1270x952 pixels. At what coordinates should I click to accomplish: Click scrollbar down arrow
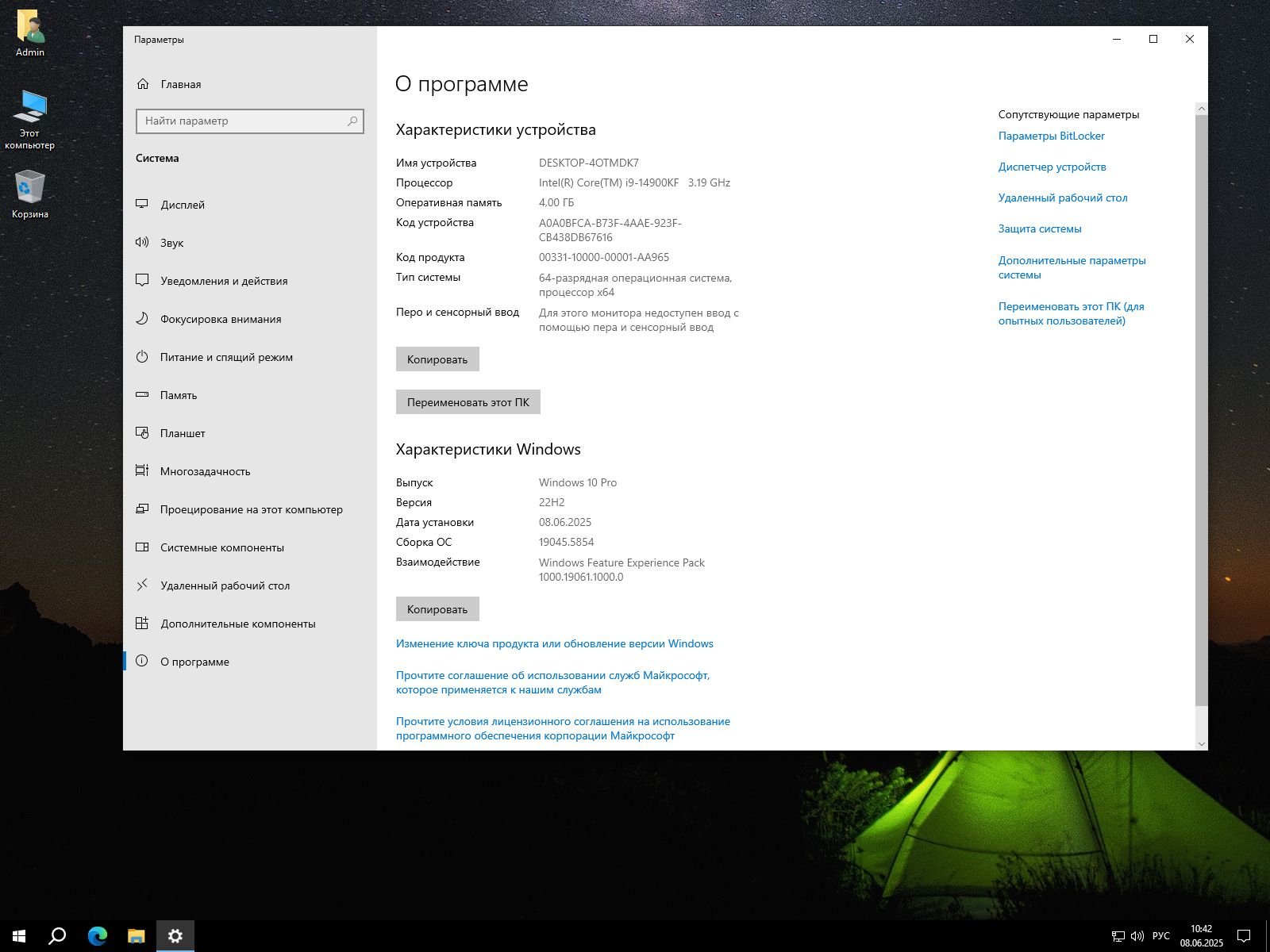[x=1201, y=743]
